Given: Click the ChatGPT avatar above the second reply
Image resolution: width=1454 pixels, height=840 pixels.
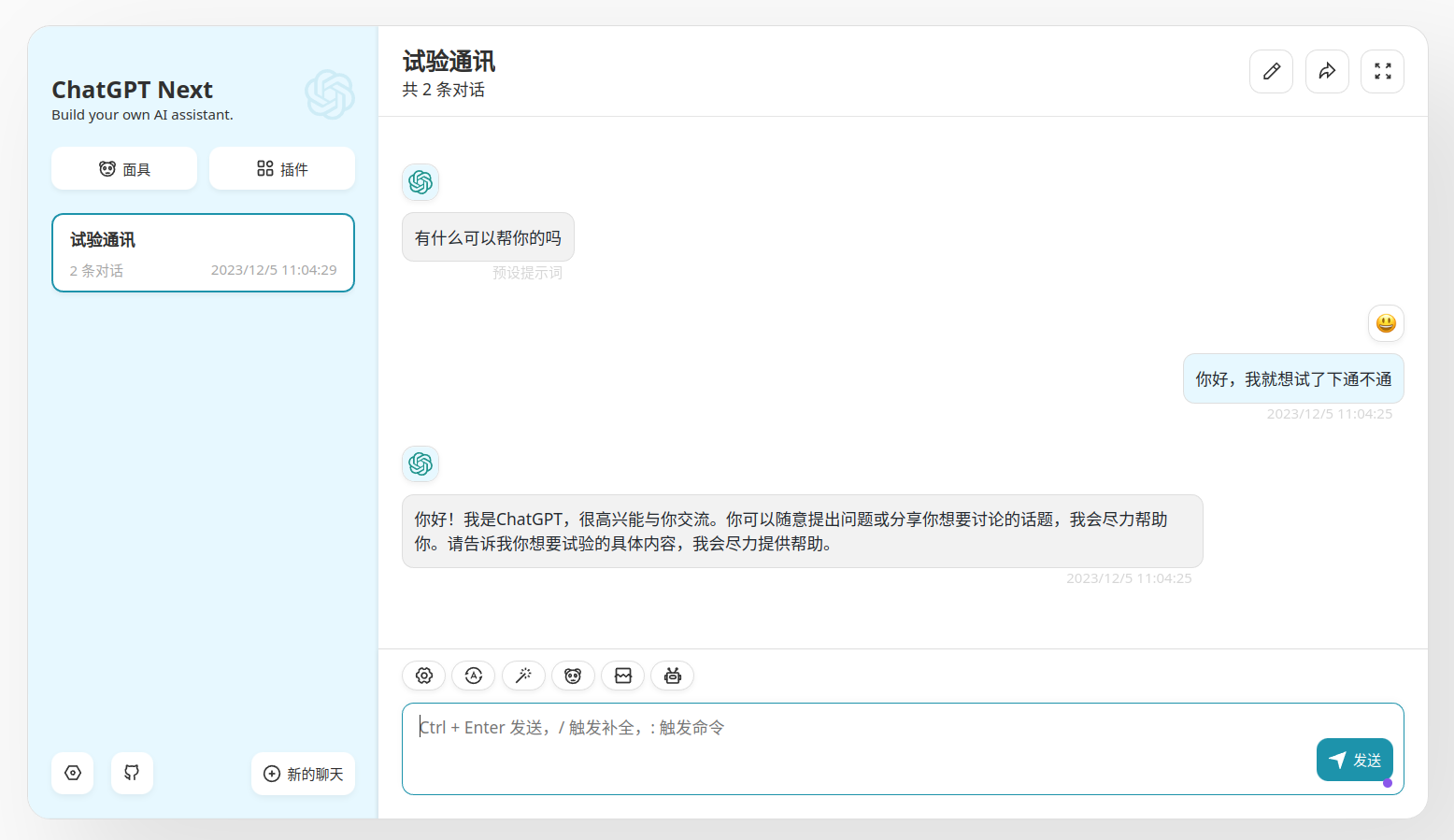Looking at the screenshot, I should (x=421, y=463).
